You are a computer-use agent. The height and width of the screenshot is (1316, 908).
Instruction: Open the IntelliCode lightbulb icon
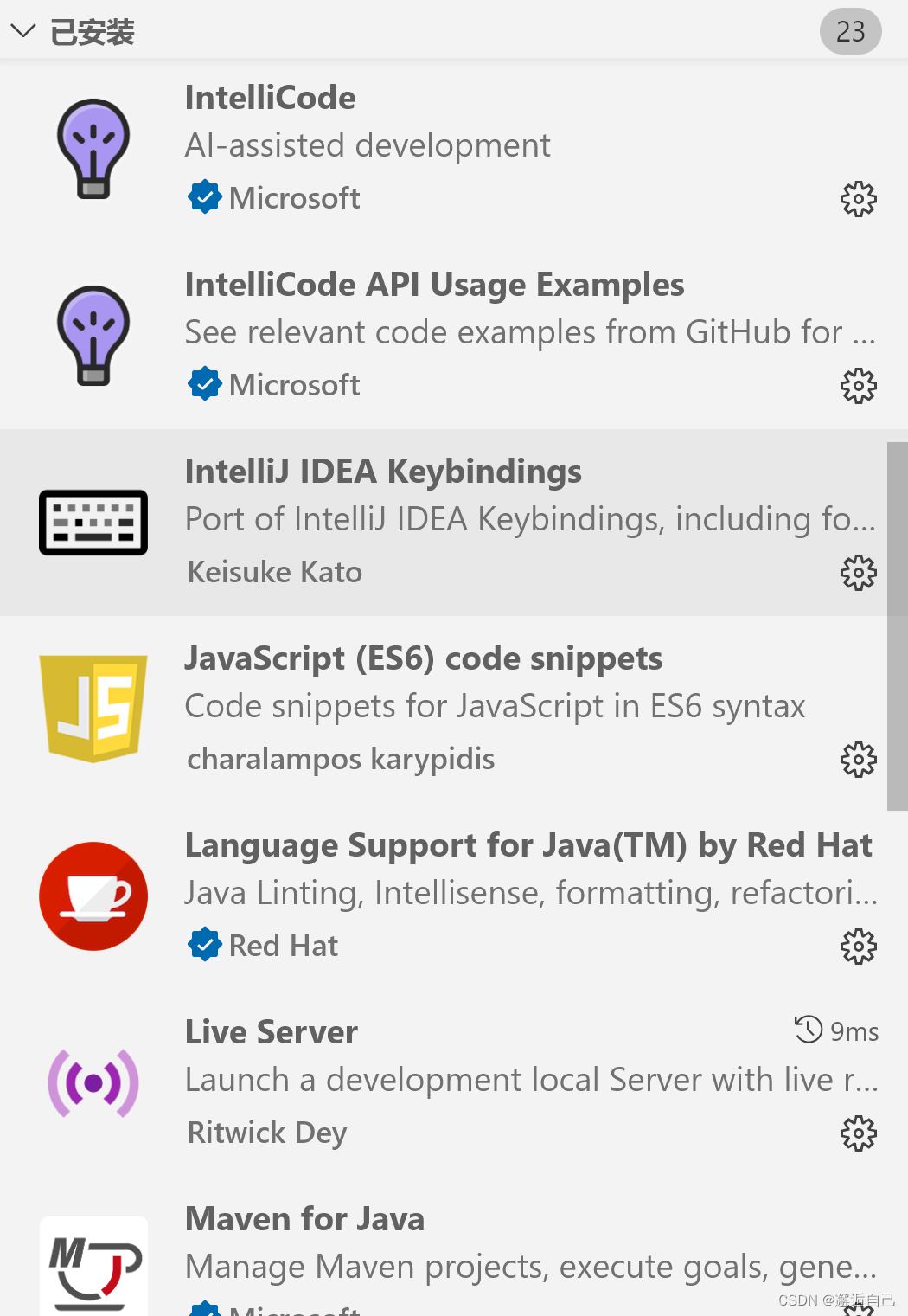(93, 149)
